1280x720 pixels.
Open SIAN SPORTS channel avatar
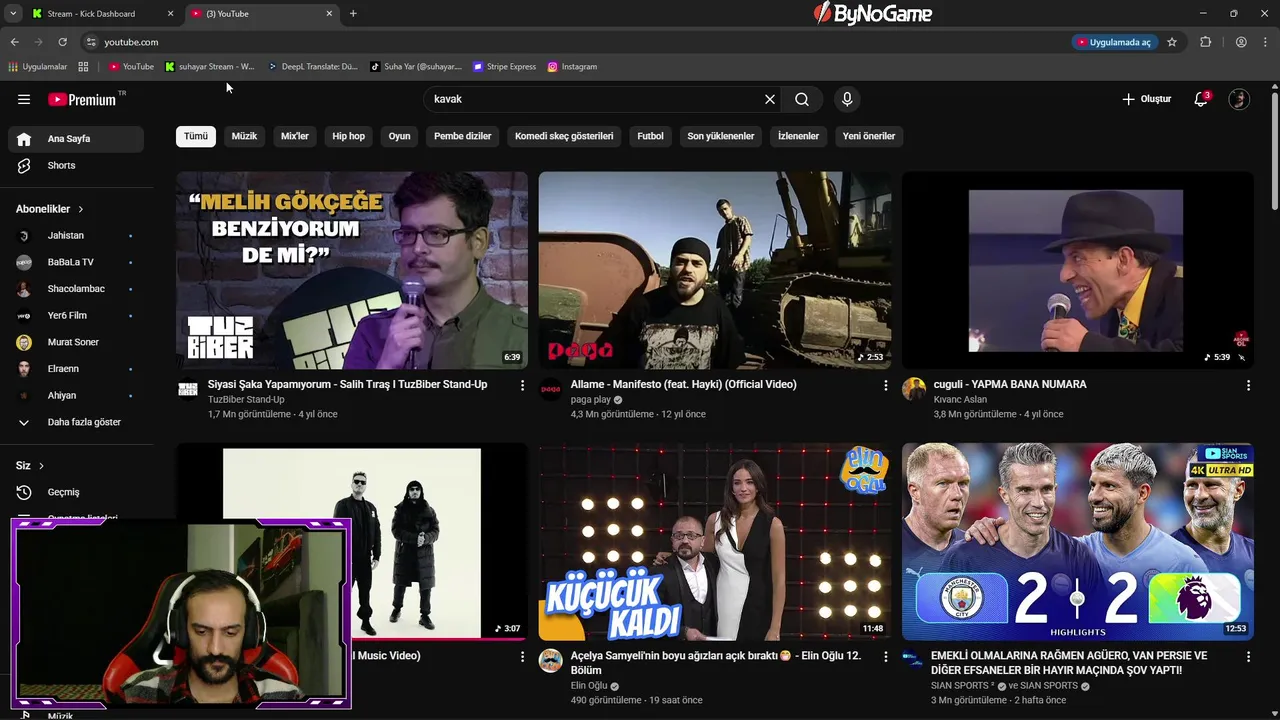tap(912, 659)
